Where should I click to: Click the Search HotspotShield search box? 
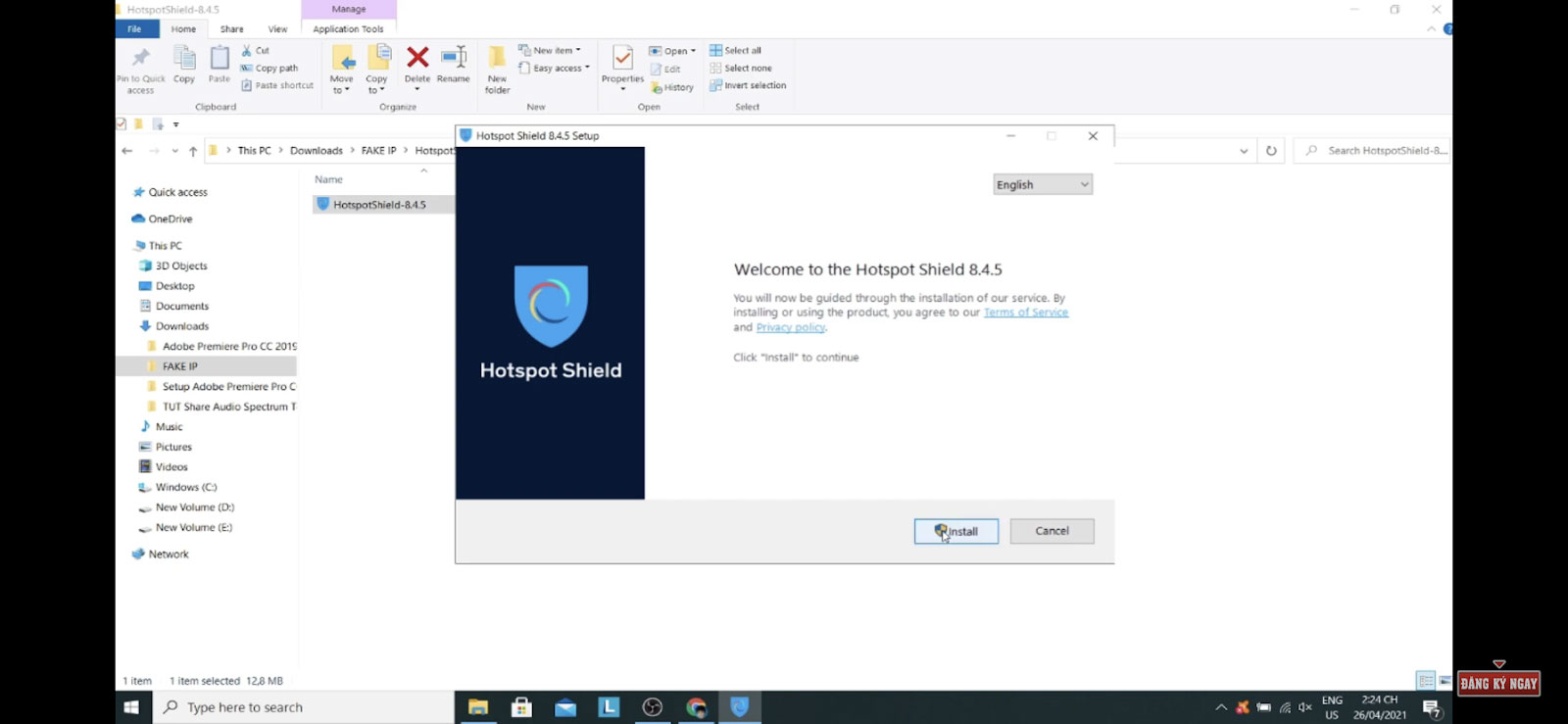pos(1374,151)
